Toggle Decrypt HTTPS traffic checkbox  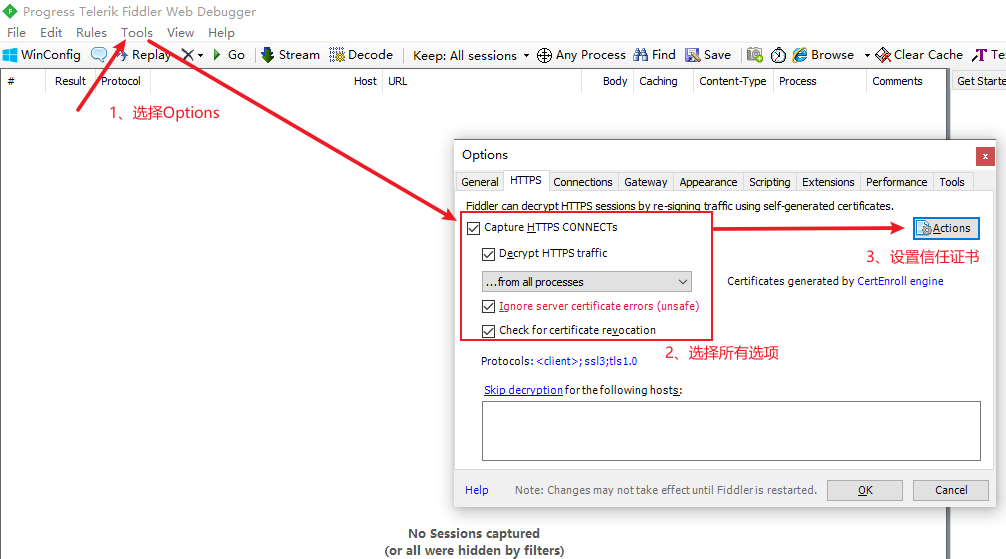pos(488,254)
